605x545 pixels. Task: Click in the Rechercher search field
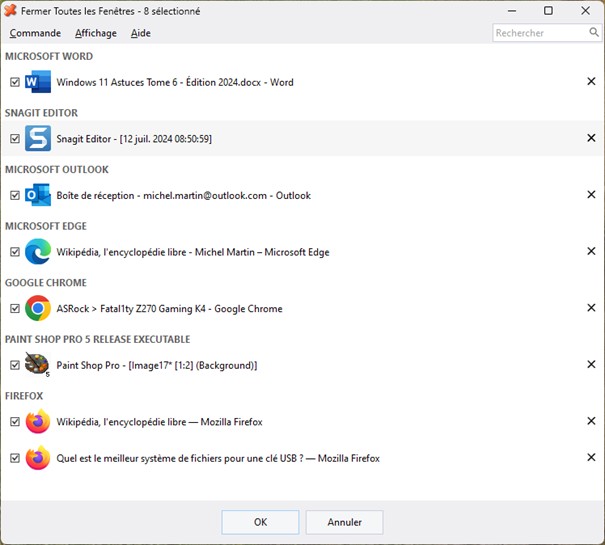(540, 33)
